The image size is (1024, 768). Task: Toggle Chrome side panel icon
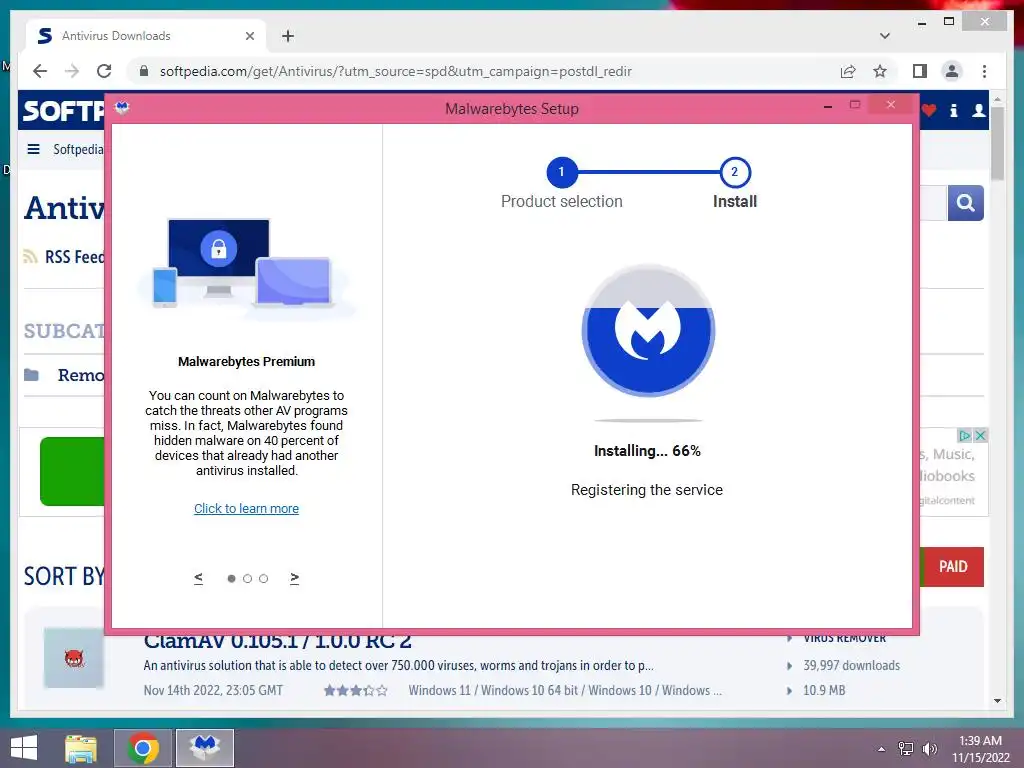920,71
